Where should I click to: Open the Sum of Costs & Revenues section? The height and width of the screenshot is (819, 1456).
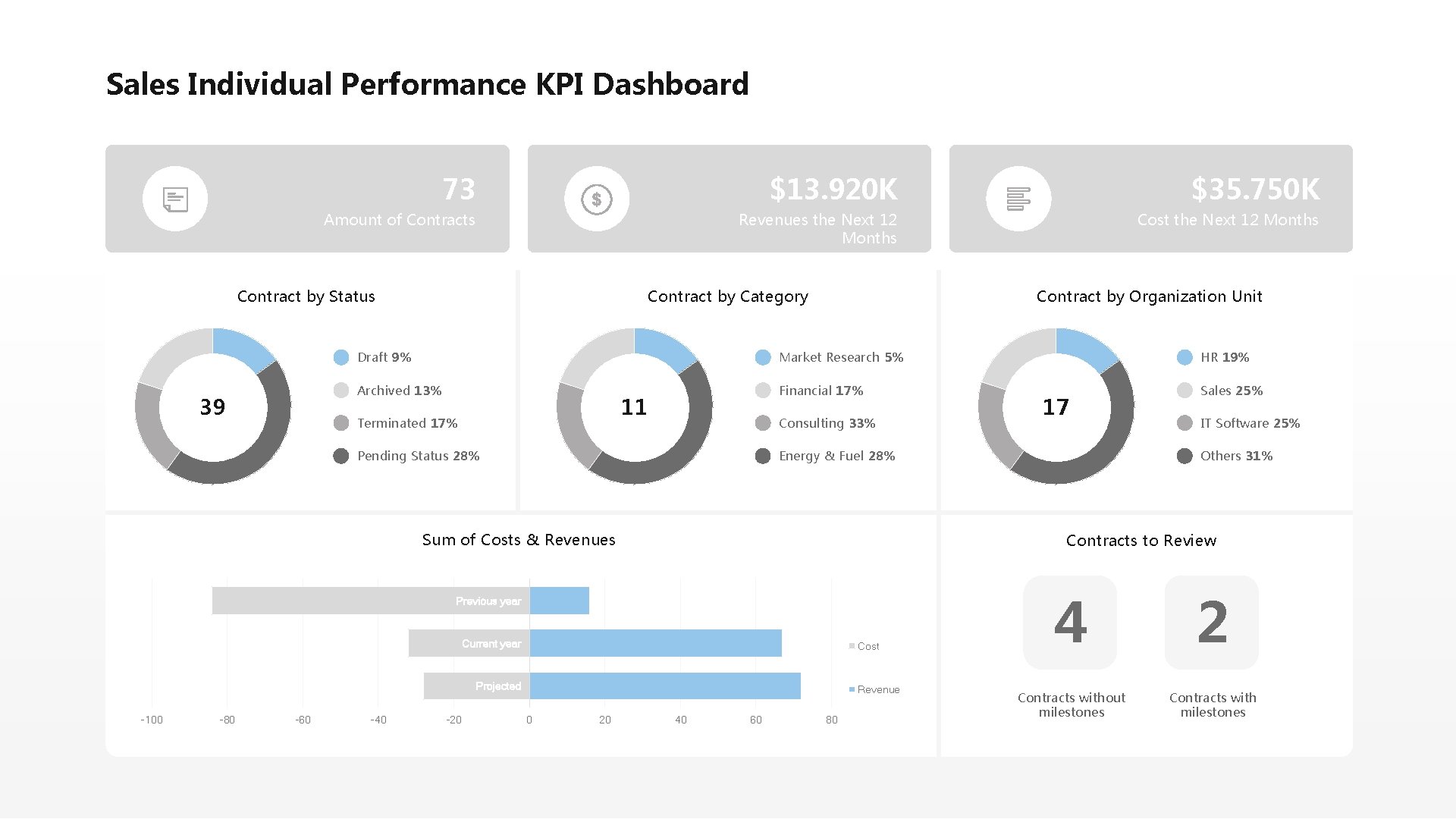519,539
